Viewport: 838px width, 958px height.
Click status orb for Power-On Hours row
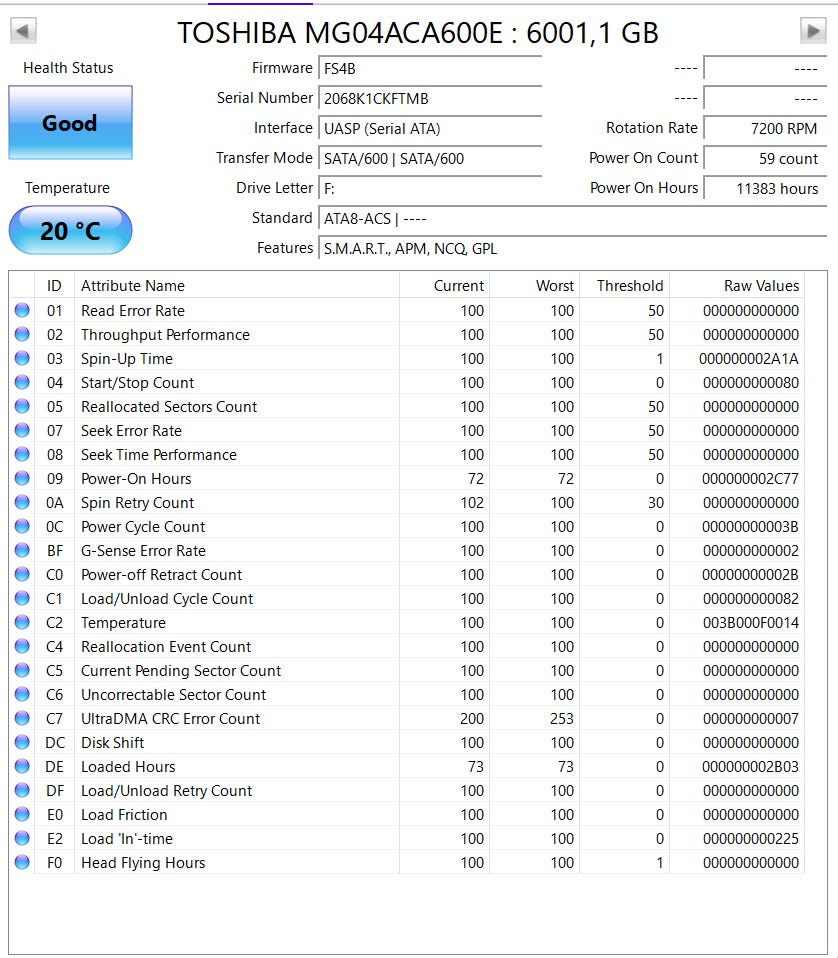point(22,478)
